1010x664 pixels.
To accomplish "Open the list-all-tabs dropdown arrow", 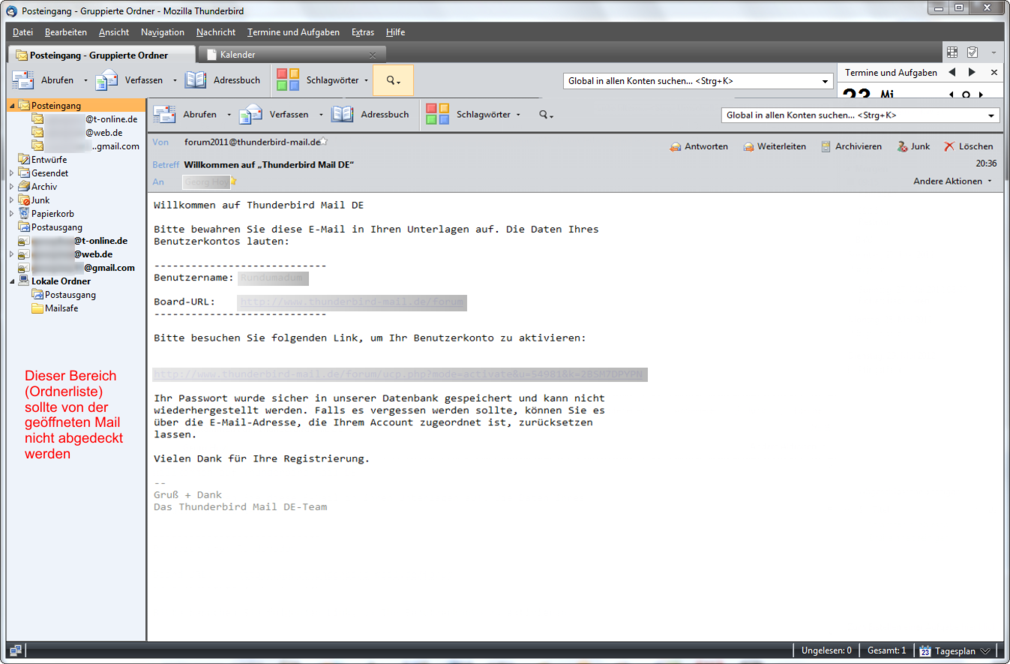I will coord(994,53).
